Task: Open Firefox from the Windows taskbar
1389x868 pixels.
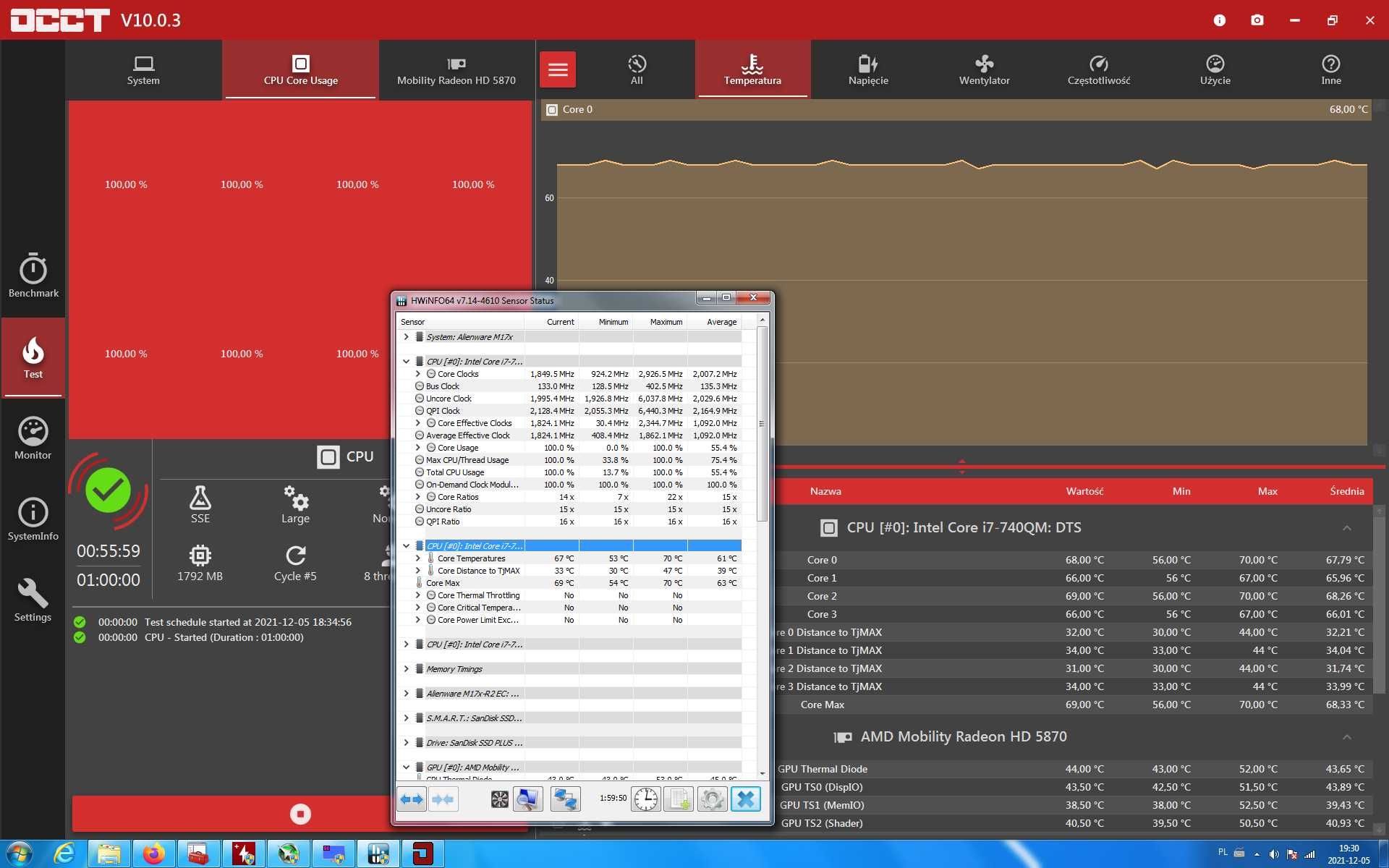Action: click(x=153, y=854)
